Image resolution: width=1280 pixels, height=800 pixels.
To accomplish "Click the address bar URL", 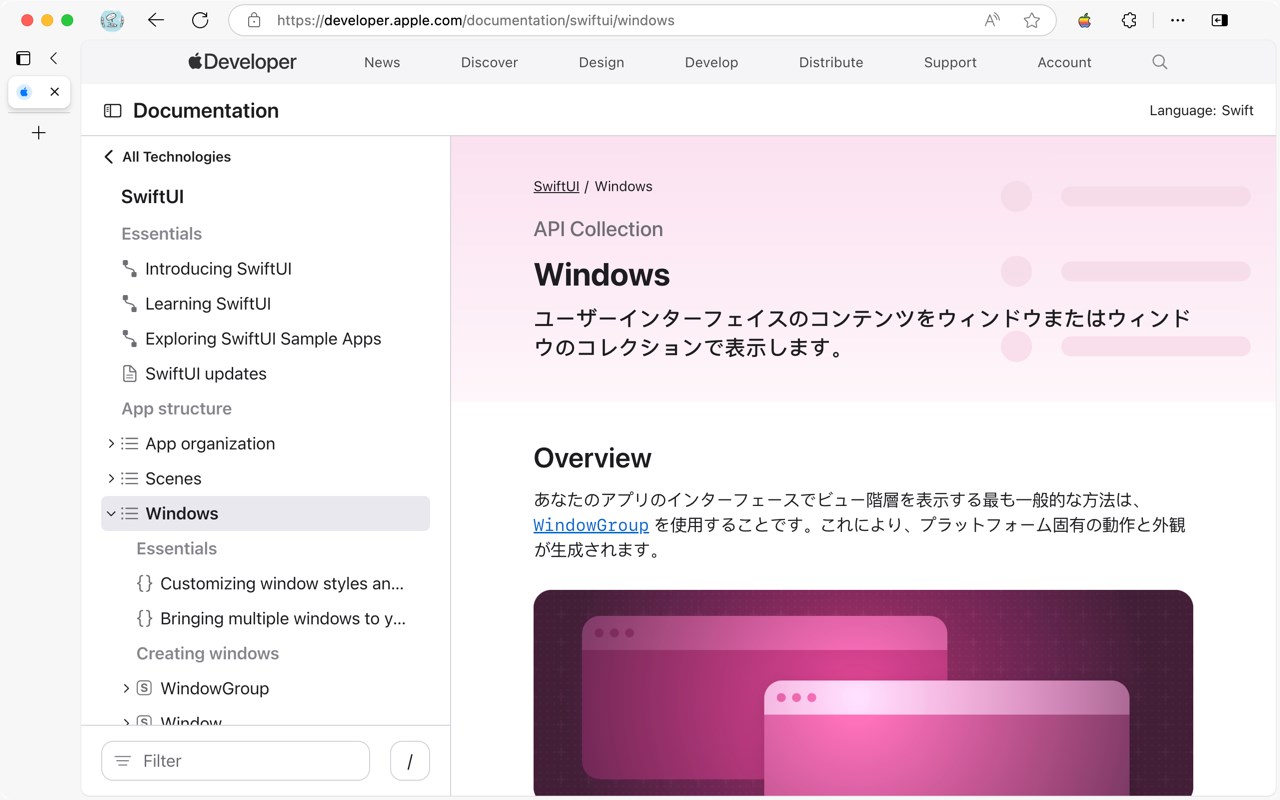I will point(475,20).
